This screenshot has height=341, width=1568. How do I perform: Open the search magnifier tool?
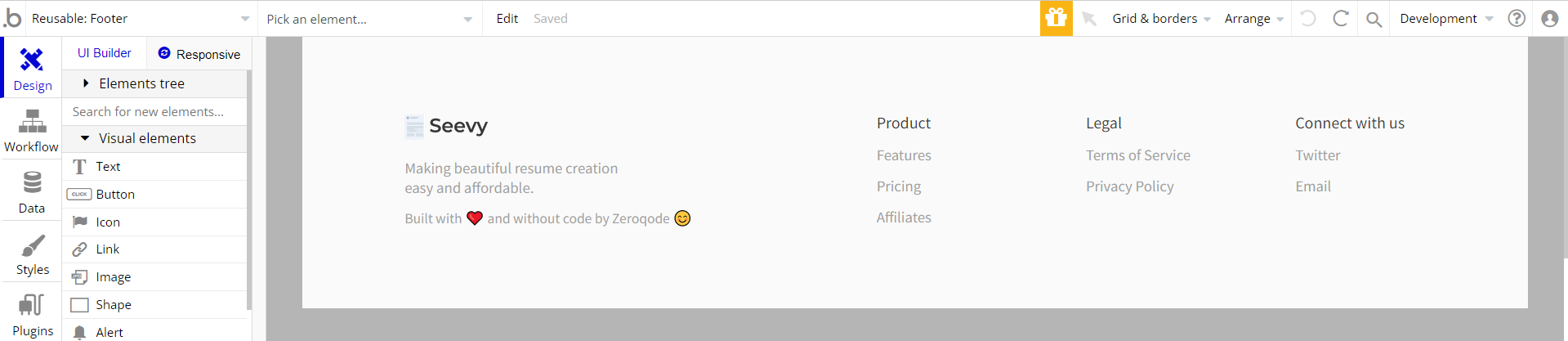tap(1374, 19)
